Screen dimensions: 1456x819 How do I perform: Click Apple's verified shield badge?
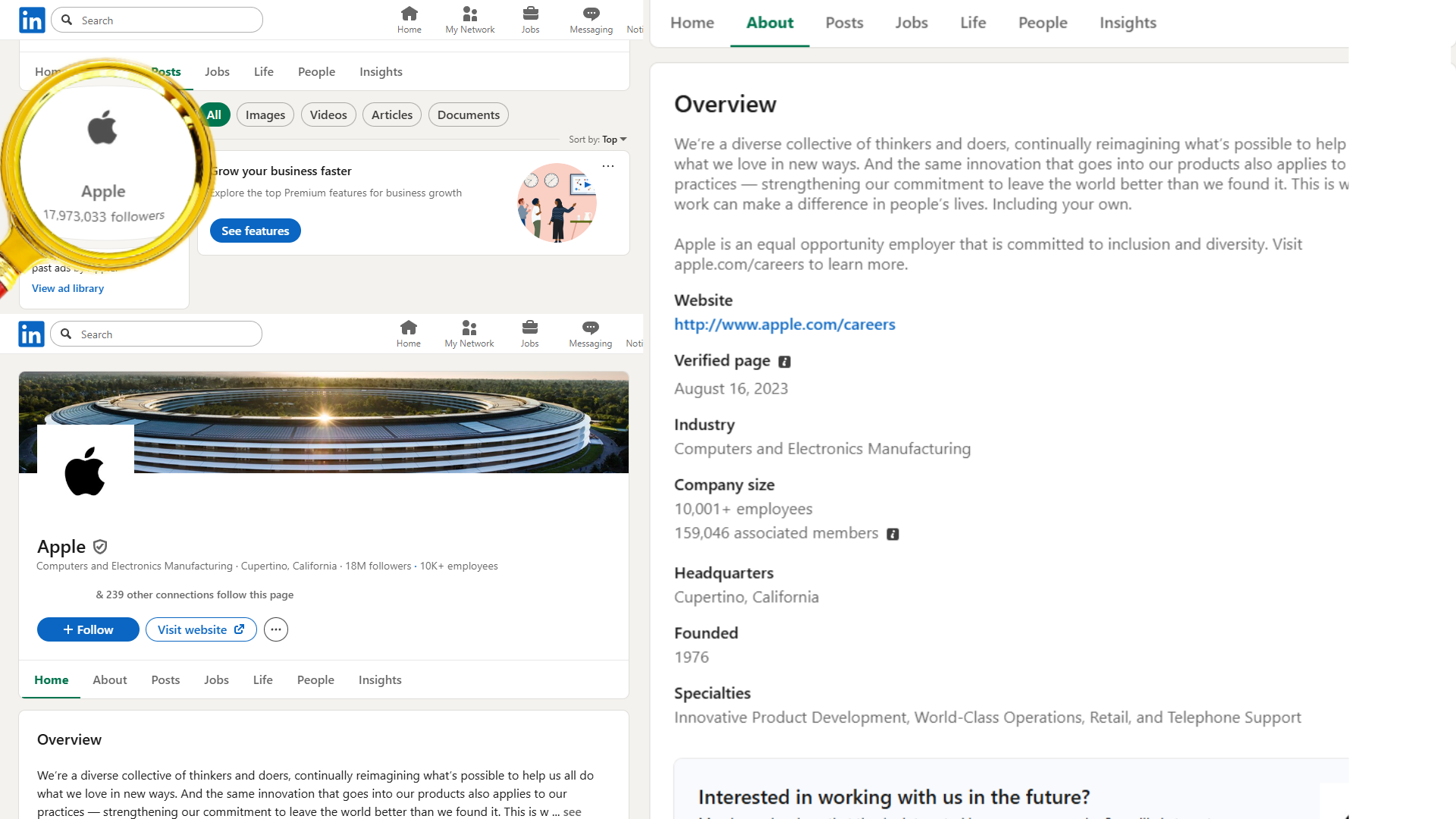coord(100,547)
